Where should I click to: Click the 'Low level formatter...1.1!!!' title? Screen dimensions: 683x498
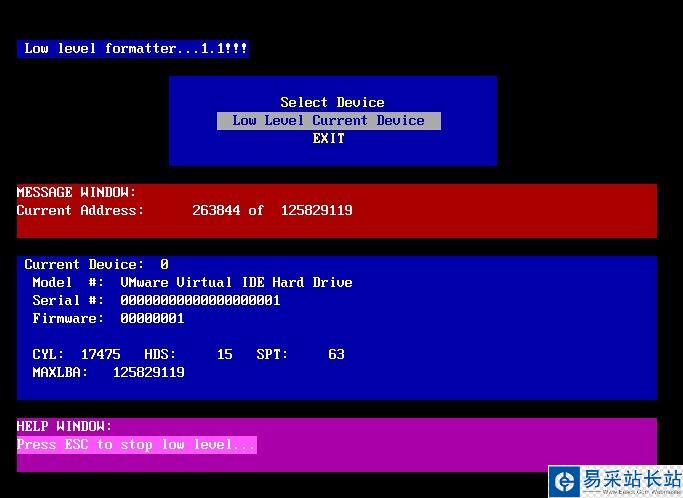pos(135,48)
